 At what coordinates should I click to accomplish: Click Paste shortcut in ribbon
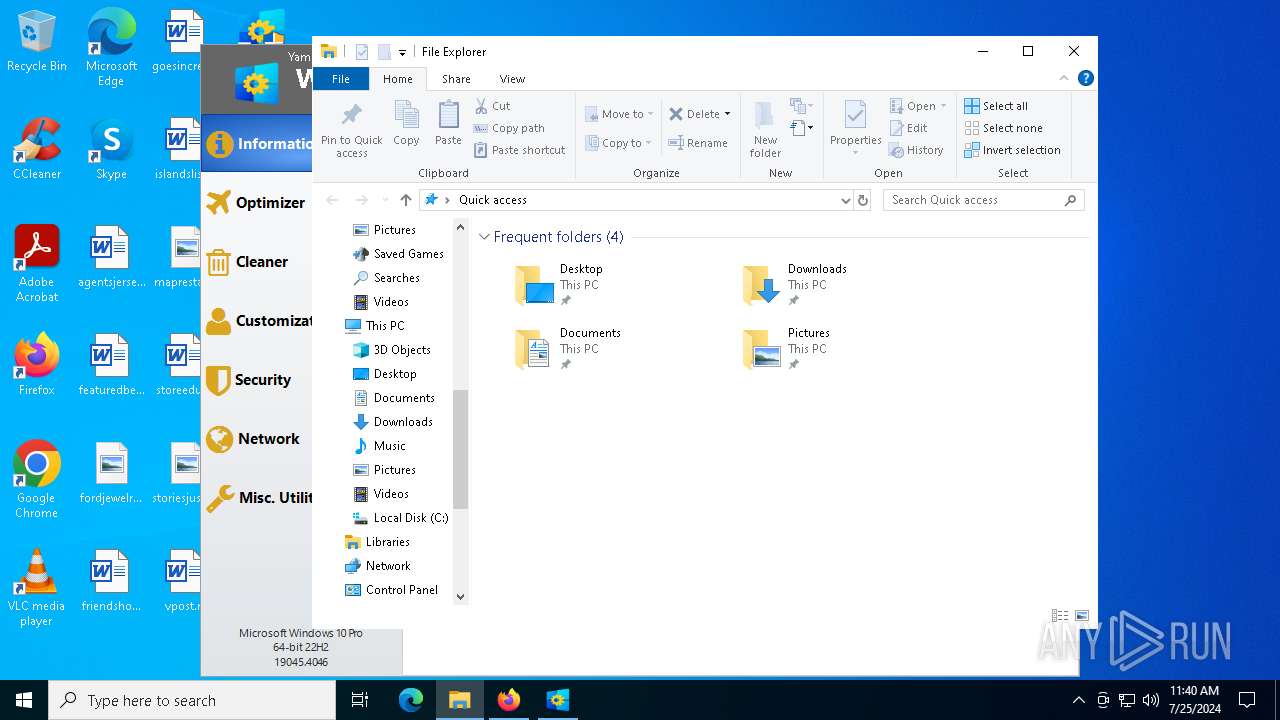pyautogui.click(x=520, y=150)
